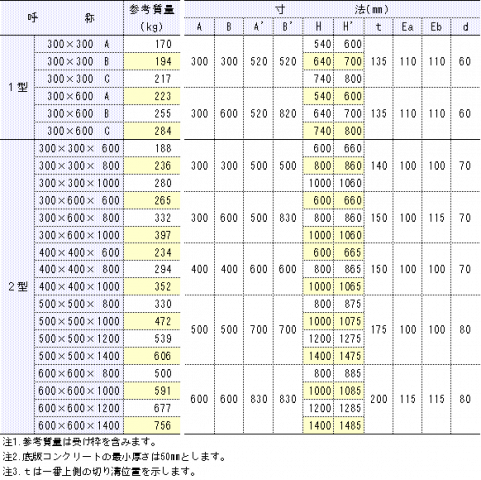The width and height of the screenshot is (481, 480).
Task: Select the 300×600 C row label
Action: coord(79,131)
